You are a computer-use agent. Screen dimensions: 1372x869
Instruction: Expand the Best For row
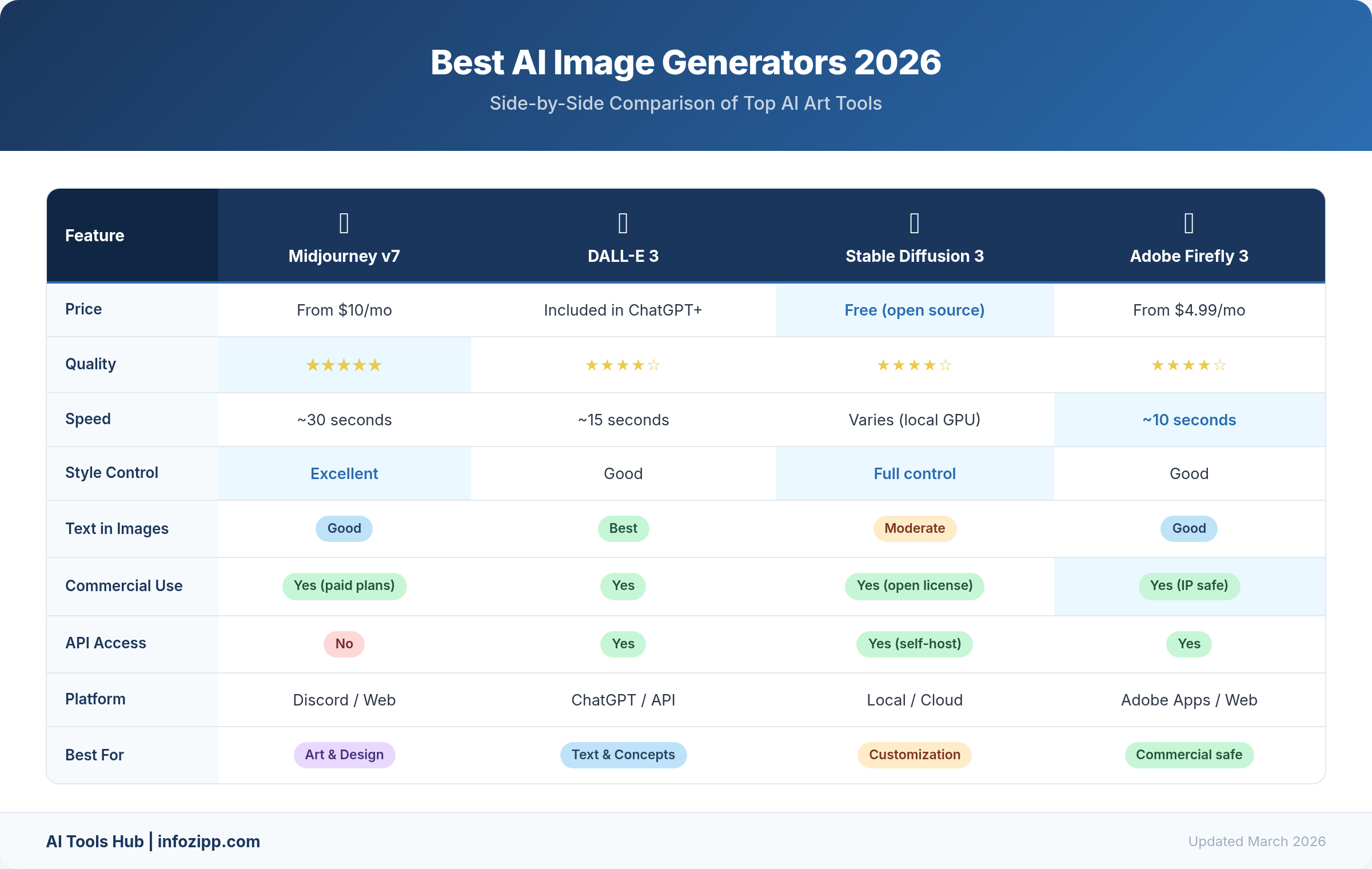(94, 755)
